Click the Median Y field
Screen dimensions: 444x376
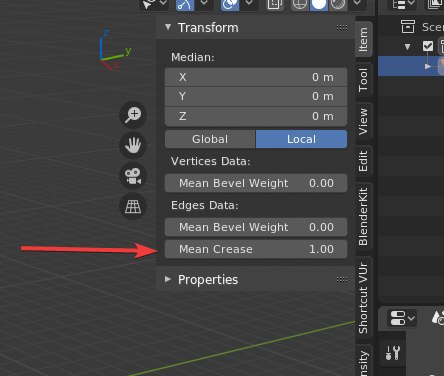coord(256,97)
